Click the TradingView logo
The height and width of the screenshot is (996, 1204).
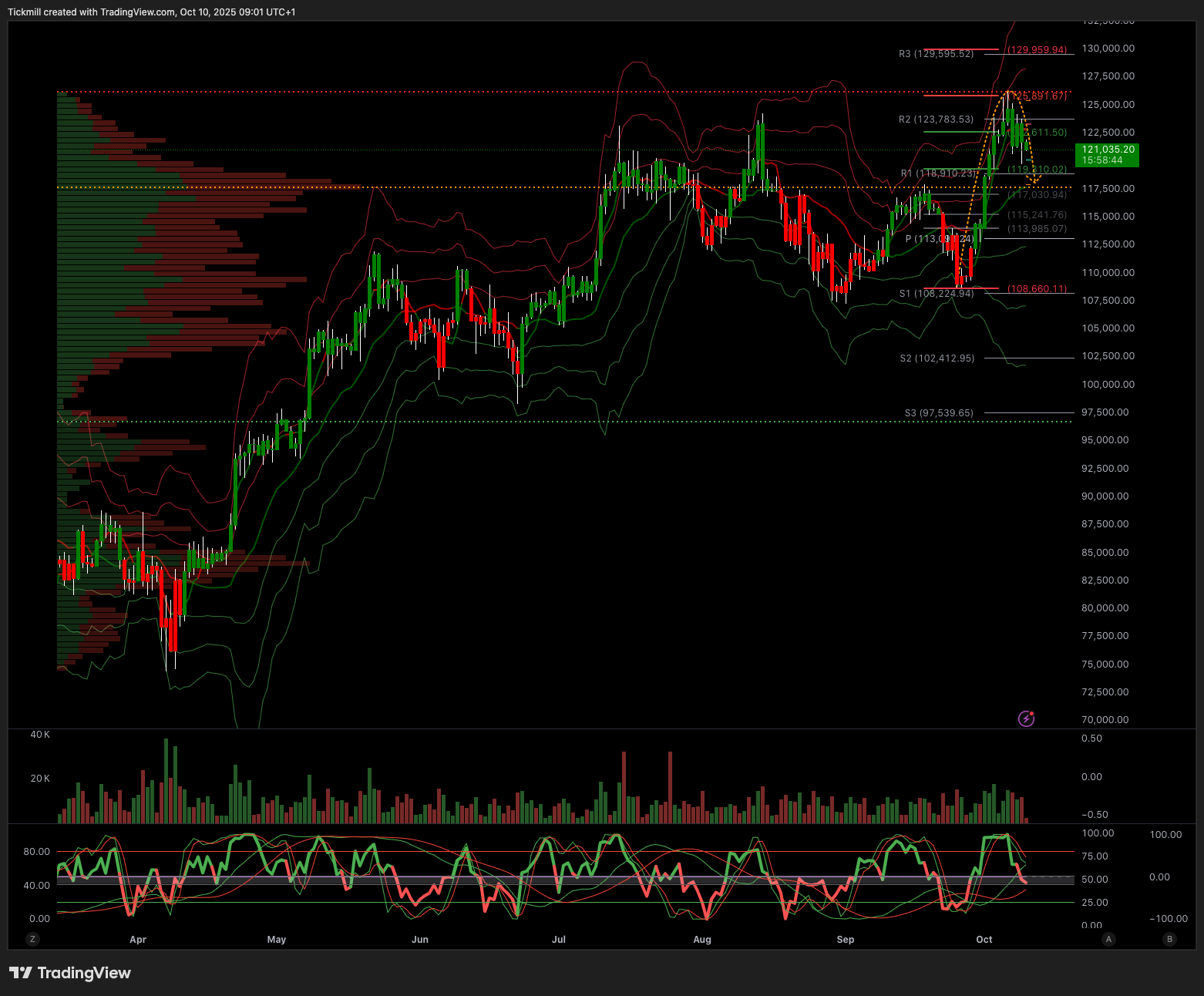(x=70, y=973)
